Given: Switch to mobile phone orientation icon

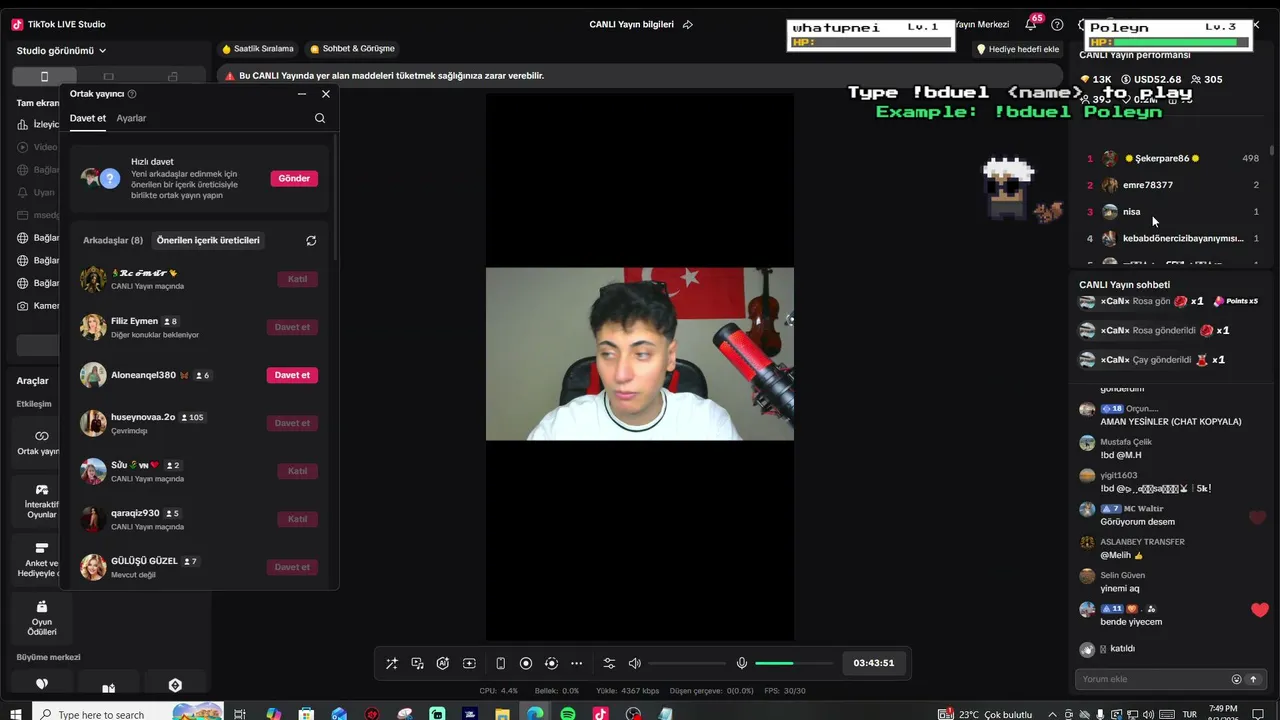Looking at the screenshot, I should 500,663.
